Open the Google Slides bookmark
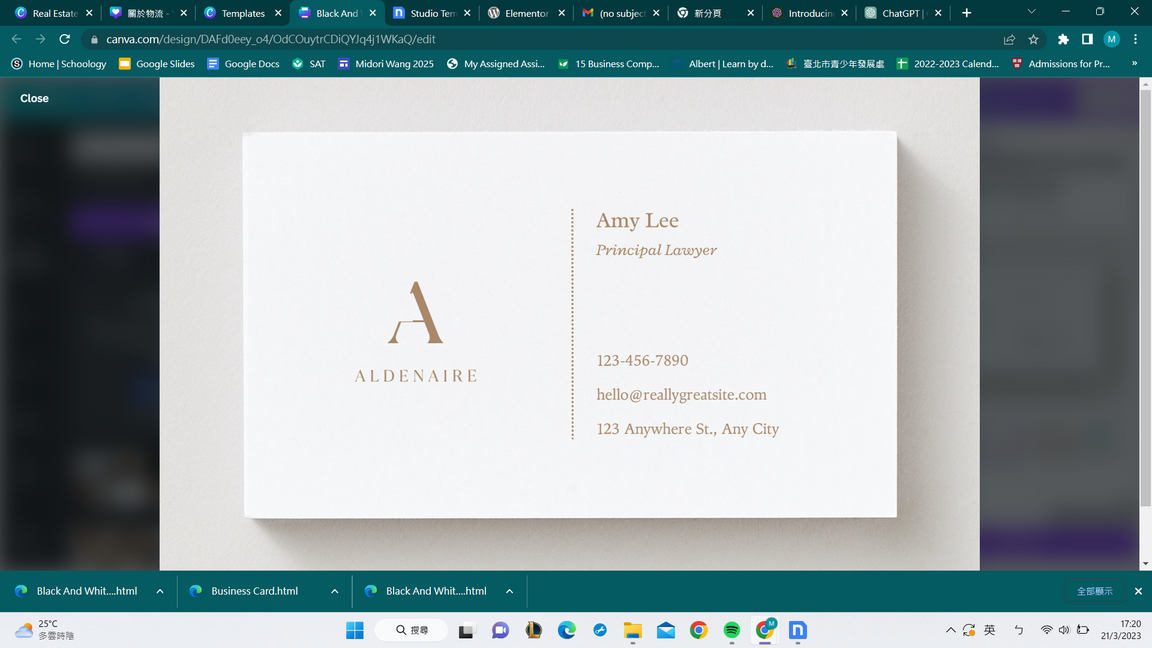Viewport: 1152px width, 648px height. click(x=156, y=63)
